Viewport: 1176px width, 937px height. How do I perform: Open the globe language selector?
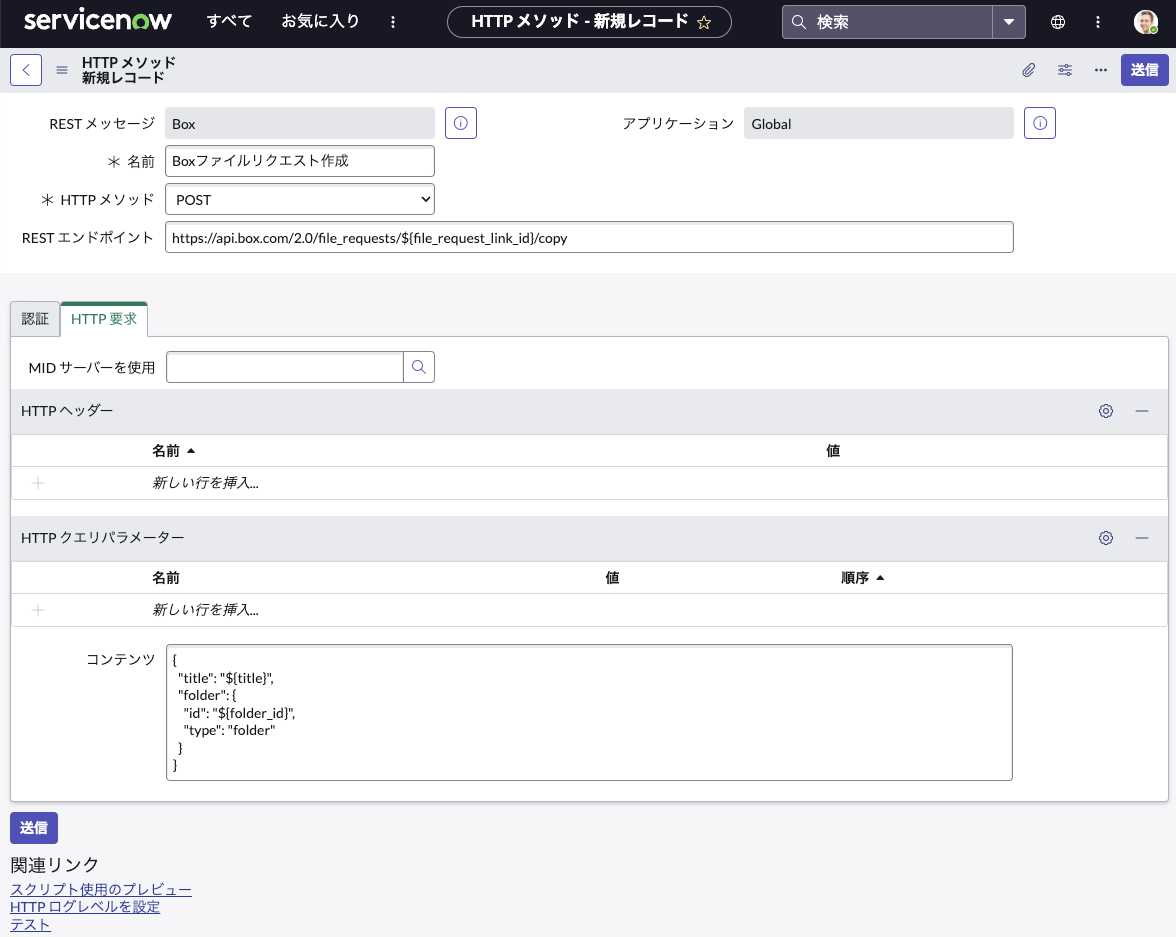pyautogui.click(x=1057, y=21)
